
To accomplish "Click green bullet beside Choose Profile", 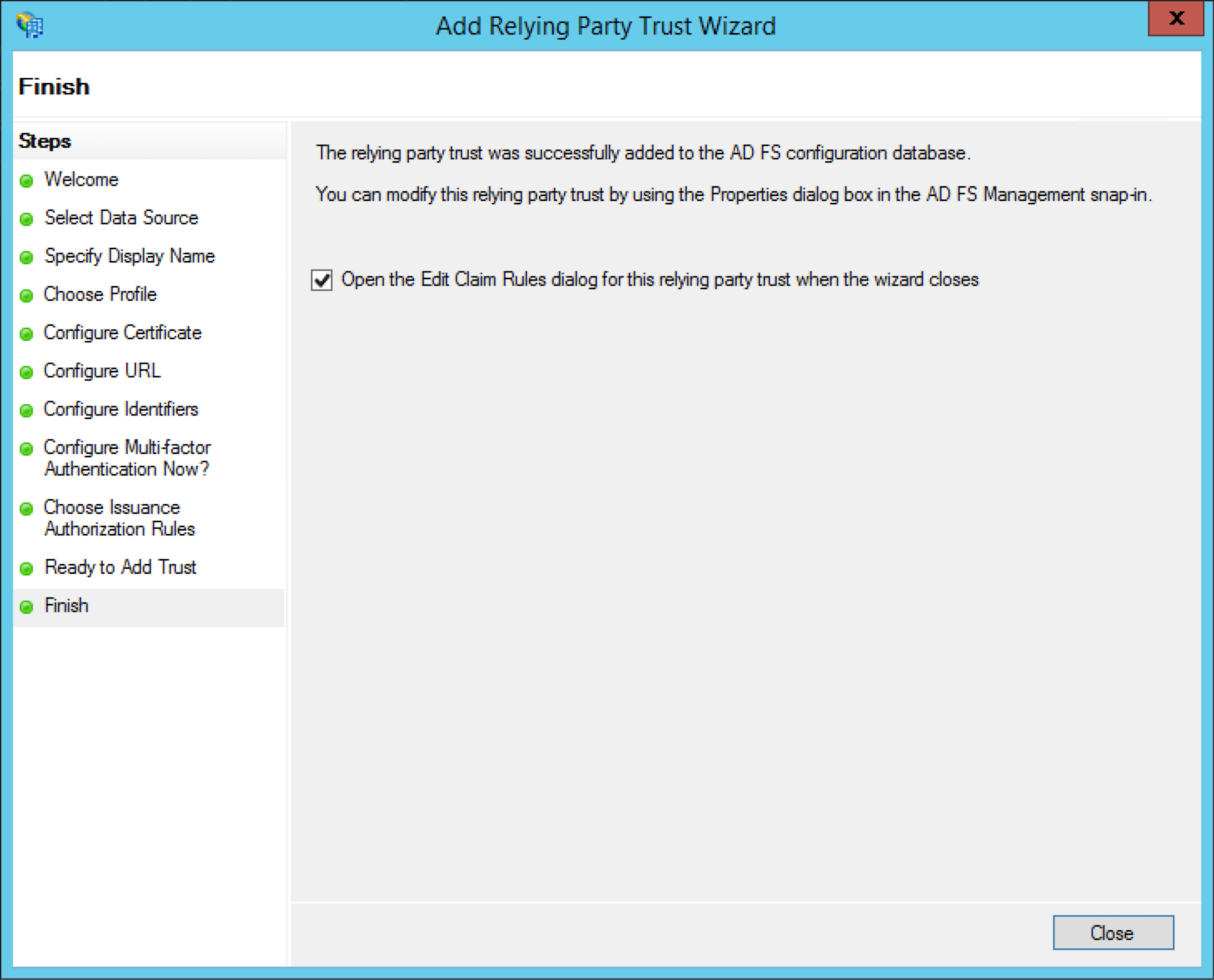I will 26,296.
